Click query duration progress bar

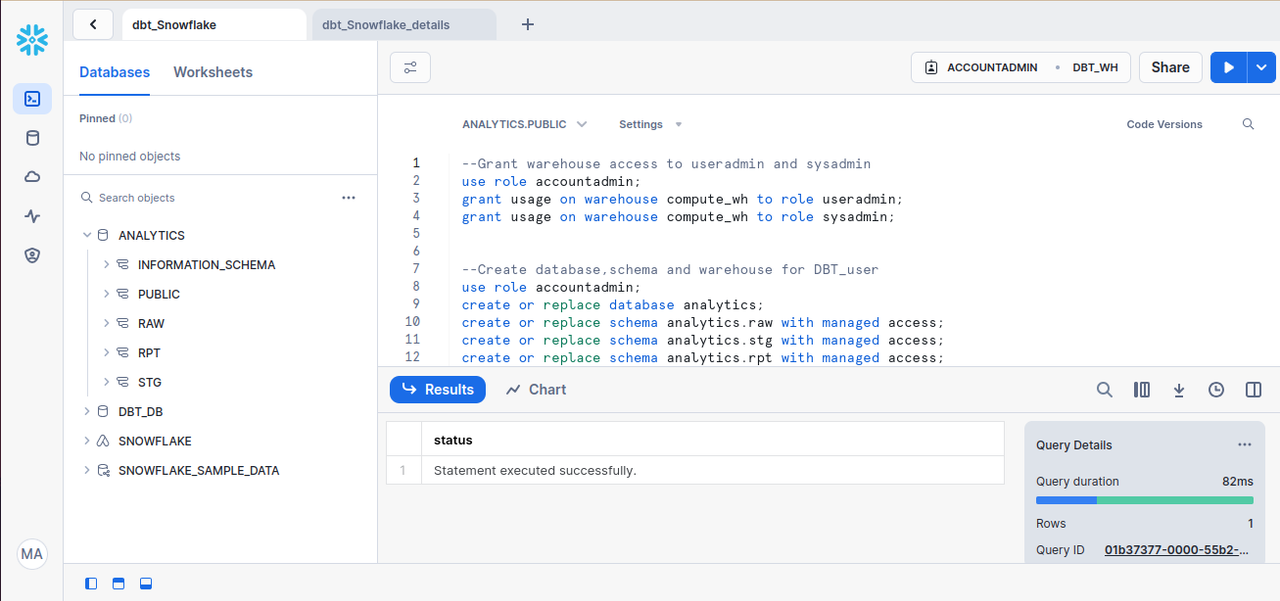pos(1144,500)
